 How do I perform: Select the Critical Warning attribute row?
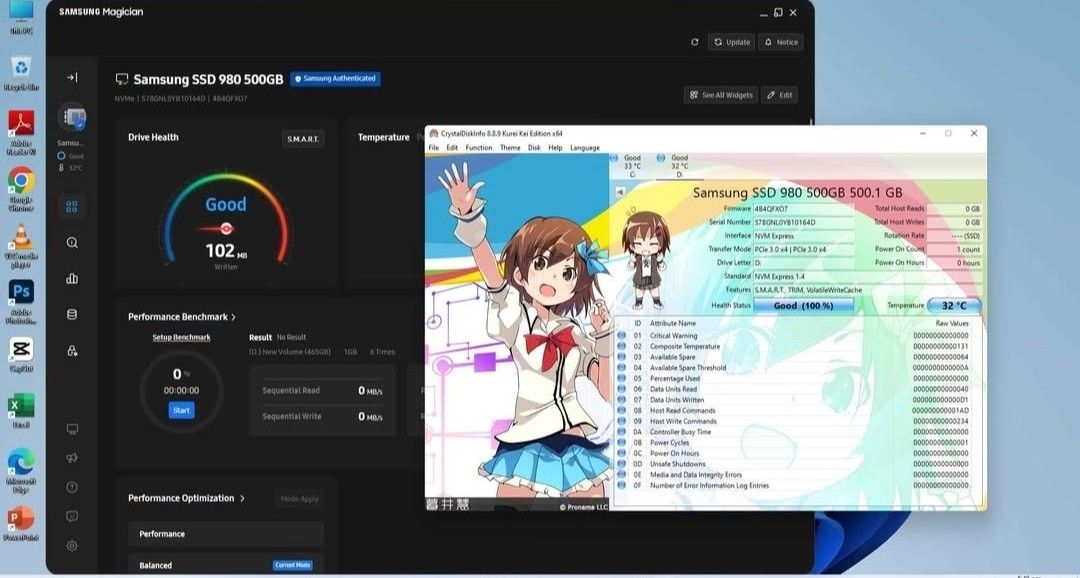tap(794, 336)
